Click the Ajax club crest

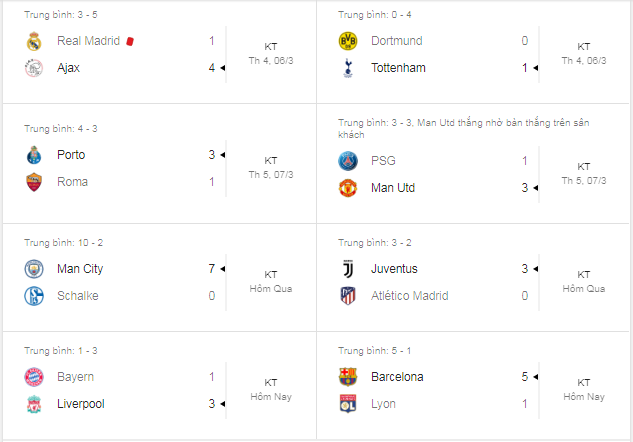[35, 68]
